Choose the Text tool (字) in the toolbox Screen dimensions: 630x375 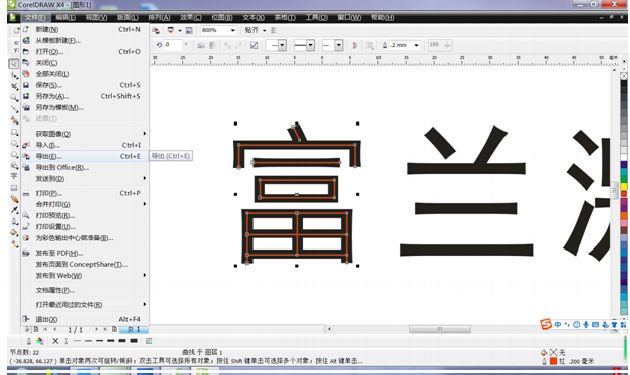14,176
